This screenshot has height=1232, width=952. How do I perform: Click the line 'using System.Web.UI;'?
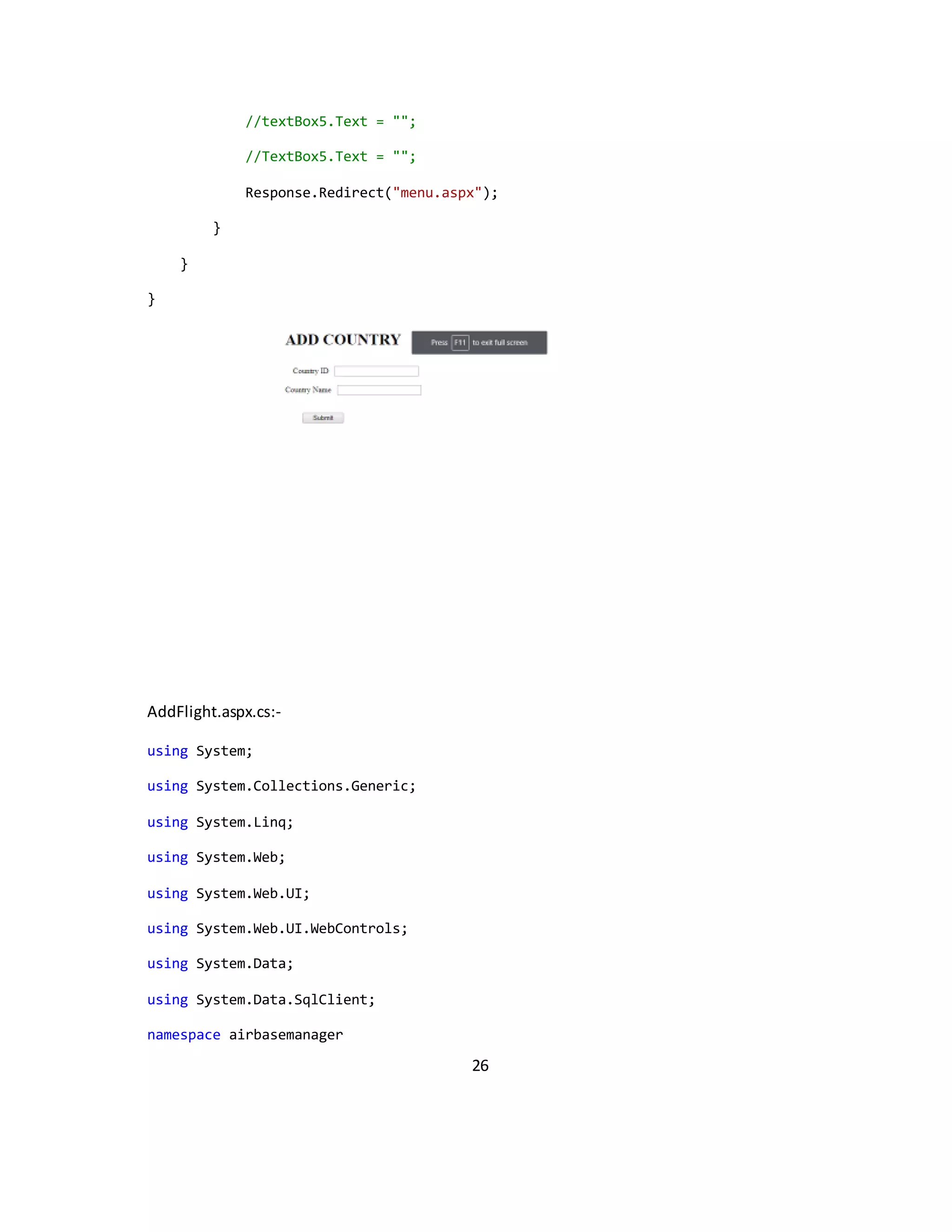228,894
